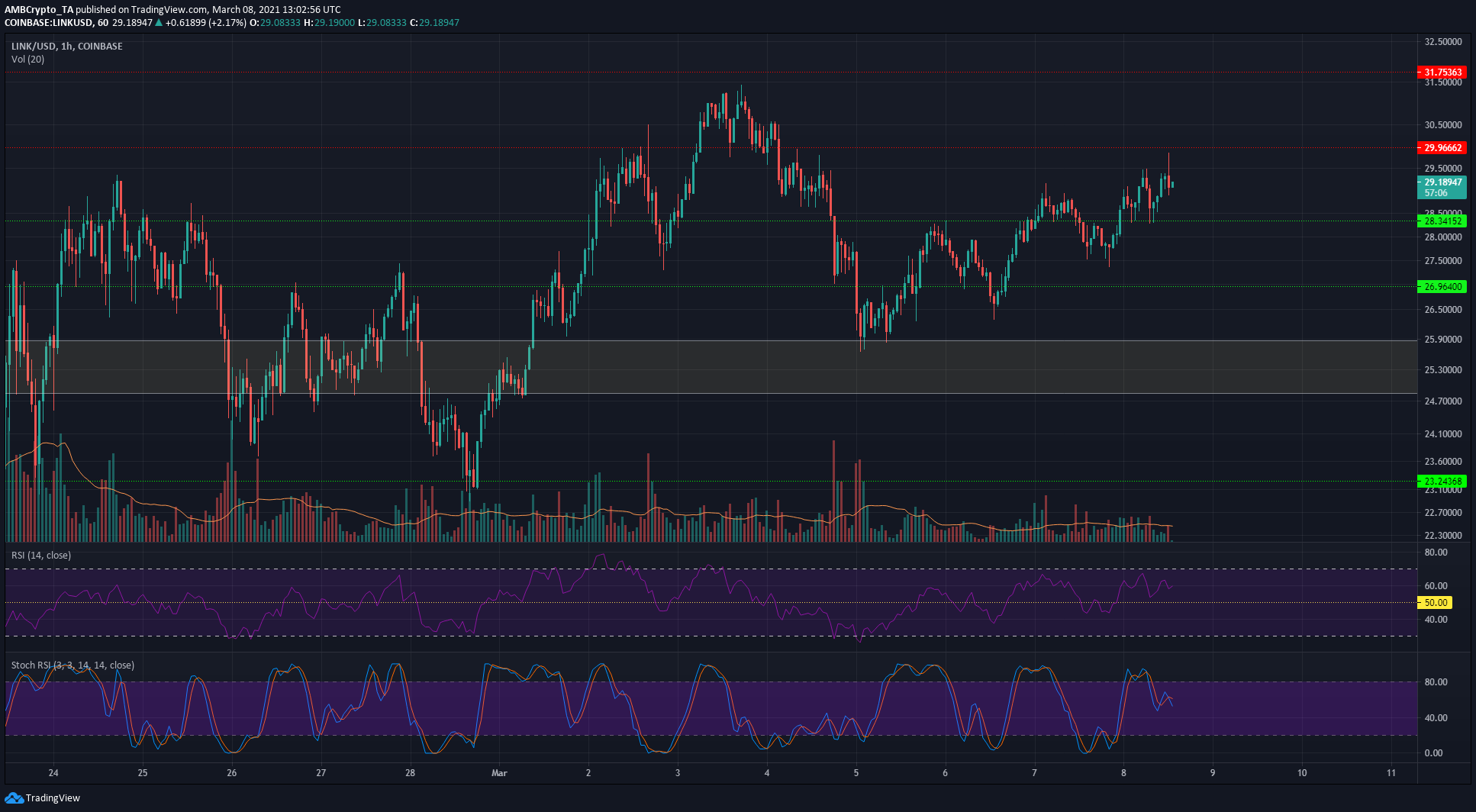Click the Vol (20) indicator label
Viewport: 1476px width, 812px height.
[27, 60]
